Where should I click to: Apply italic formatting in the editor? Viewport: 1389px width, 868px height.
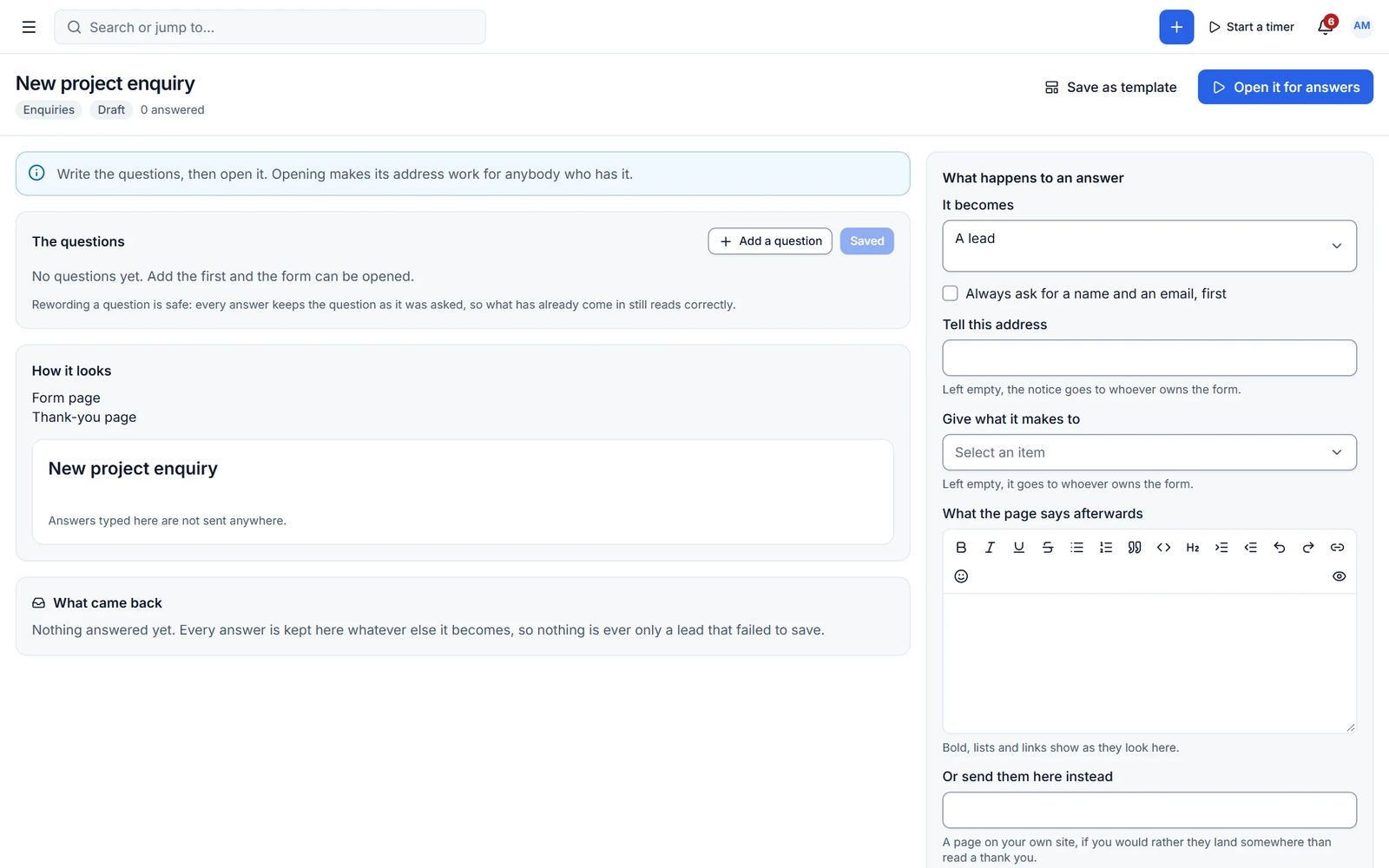click(x=990, y=547)
